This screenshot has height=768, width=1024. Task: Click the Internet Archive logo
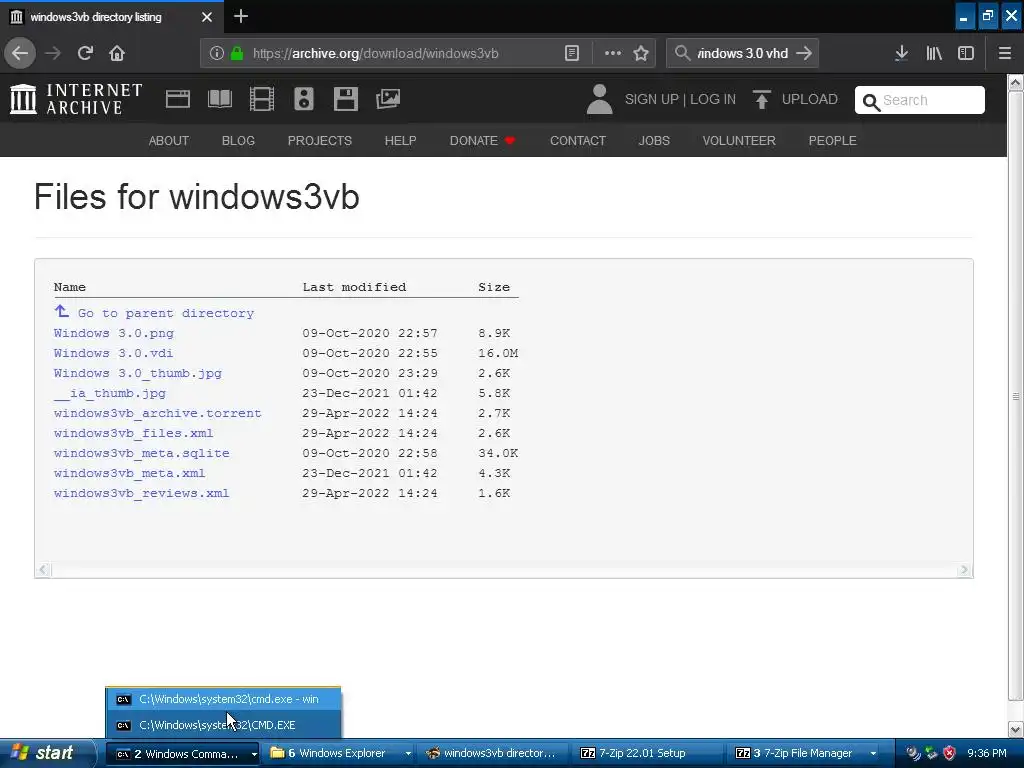coord(76,99)
